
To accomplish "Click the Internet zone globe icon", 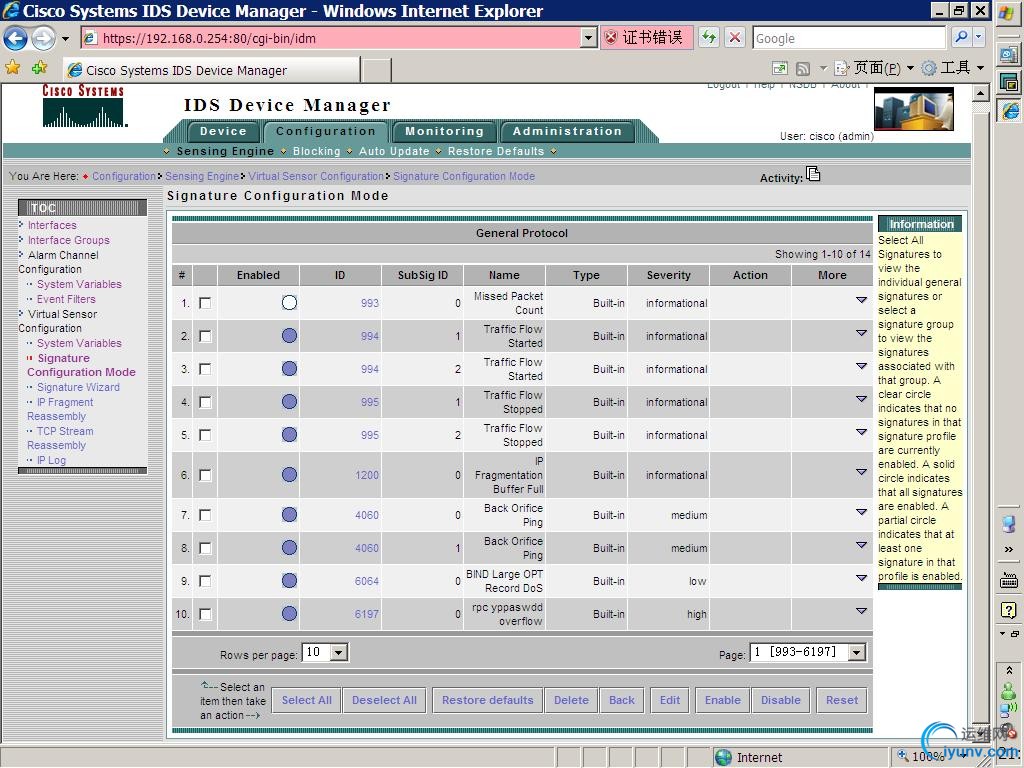I will click(x=724, y=758).
